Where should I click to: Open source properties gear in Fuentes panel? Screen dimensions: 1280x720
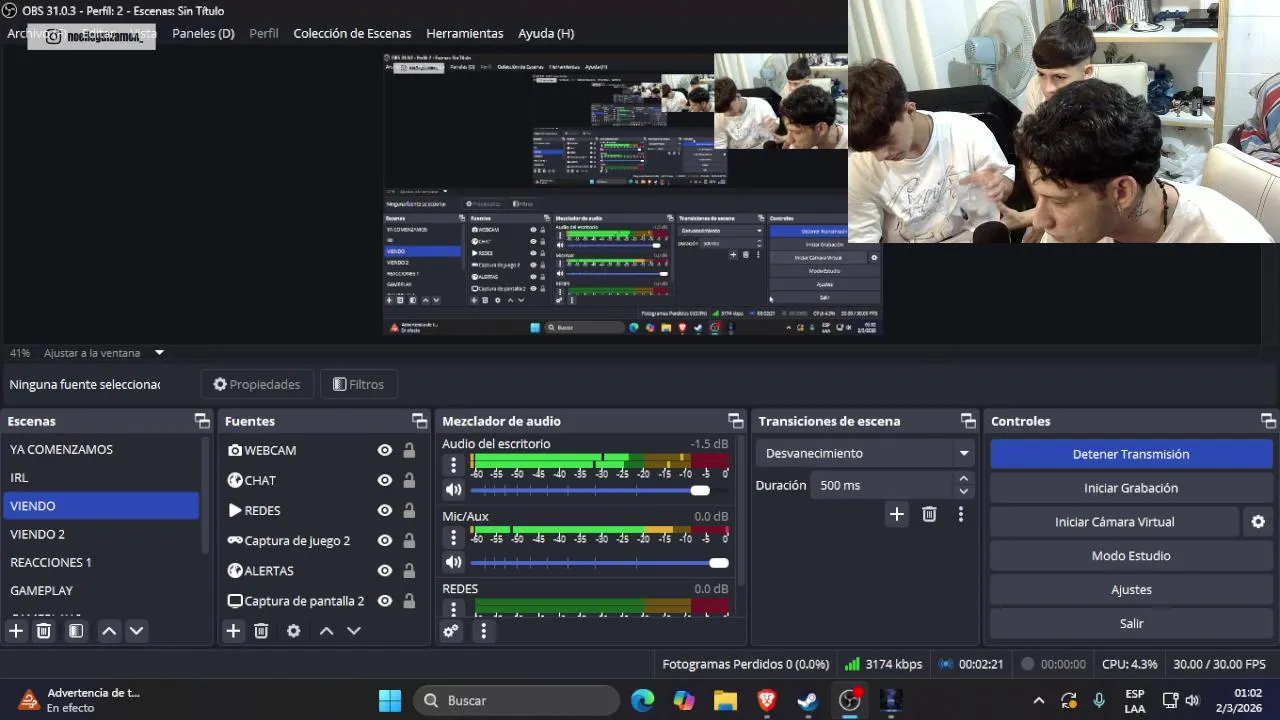pos(293,631)
